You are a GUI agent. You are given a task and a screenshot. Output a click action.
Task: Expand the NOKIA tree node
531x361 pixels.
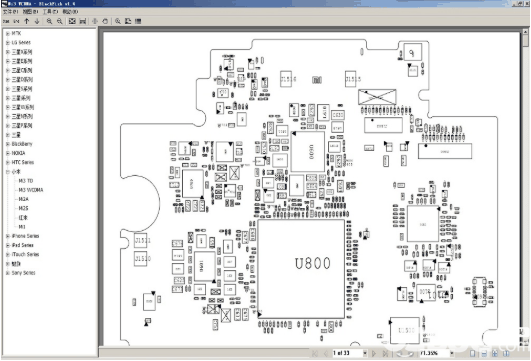7,153
